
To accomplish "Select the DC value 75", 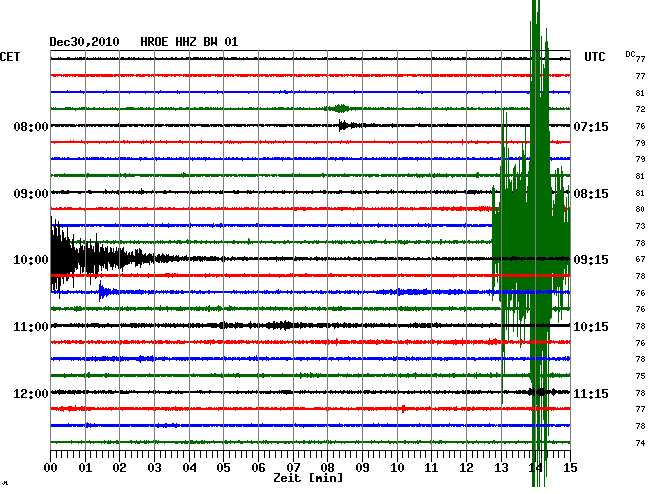I will point(640,376).
